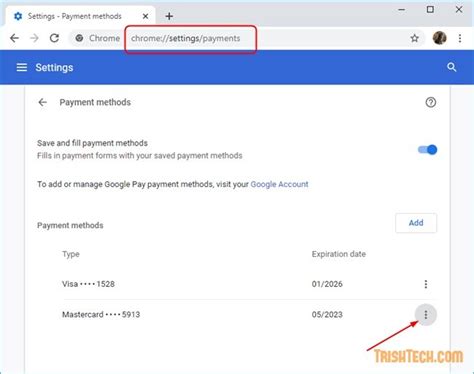The height and width of the screenshot is (374, 474).
Task: Open more actions for Visa 1528
Action: 426,284
